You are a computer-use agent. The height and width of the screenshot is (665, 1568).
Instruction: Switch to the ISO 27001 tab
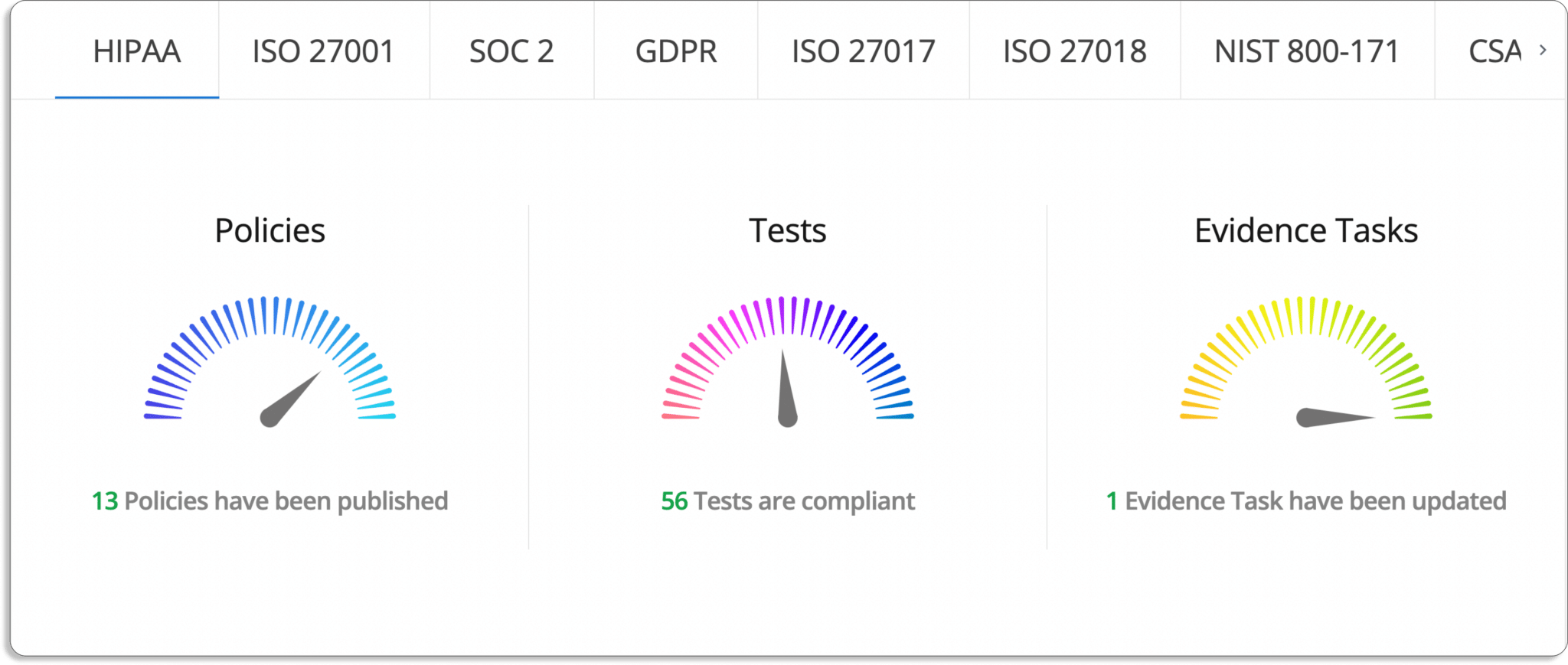[324, 51]
